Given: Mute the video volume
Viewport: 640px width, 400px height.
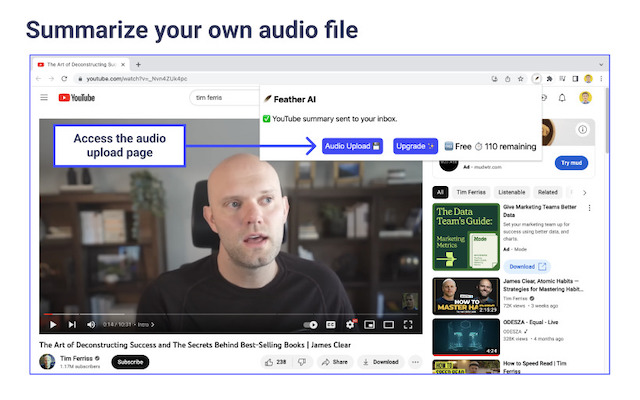Looking at the screenshot, I should point(91,324).
